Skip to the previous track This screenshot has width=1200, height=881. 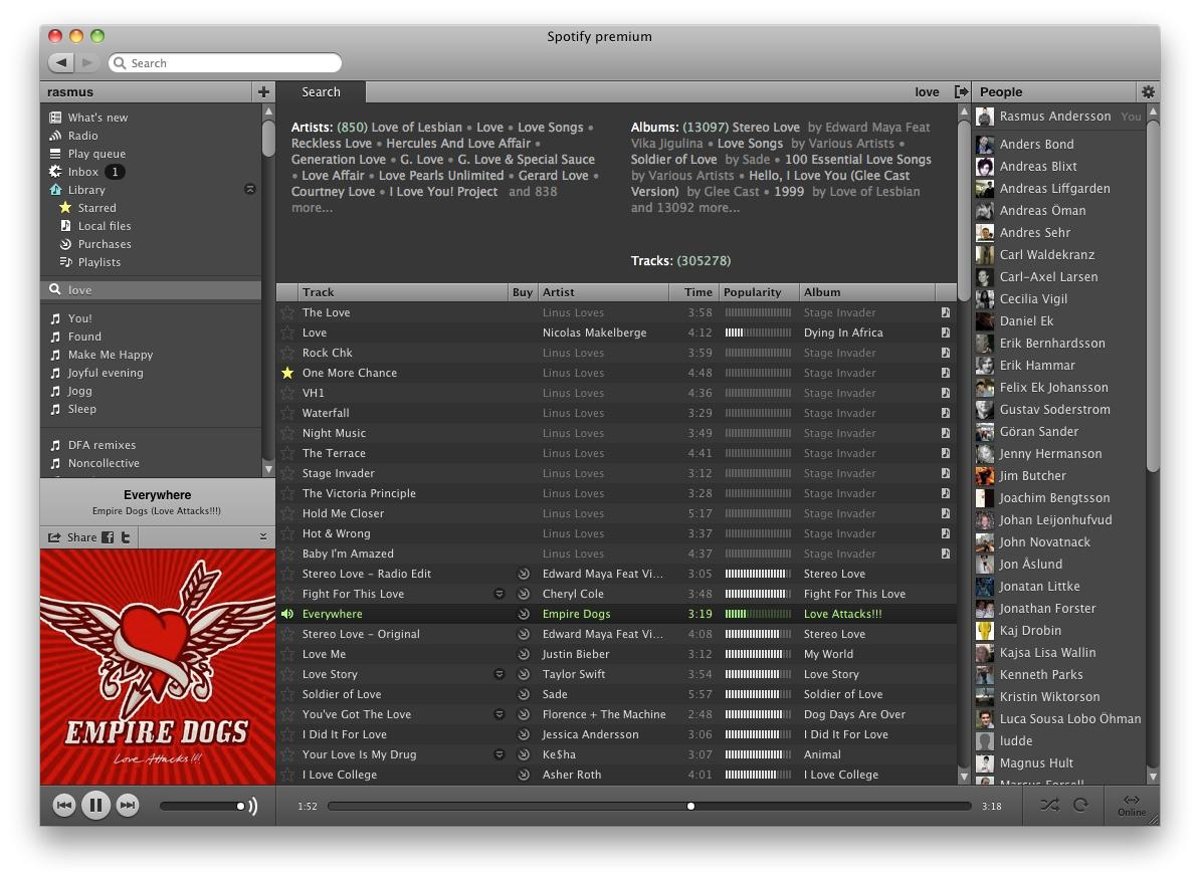64,806
